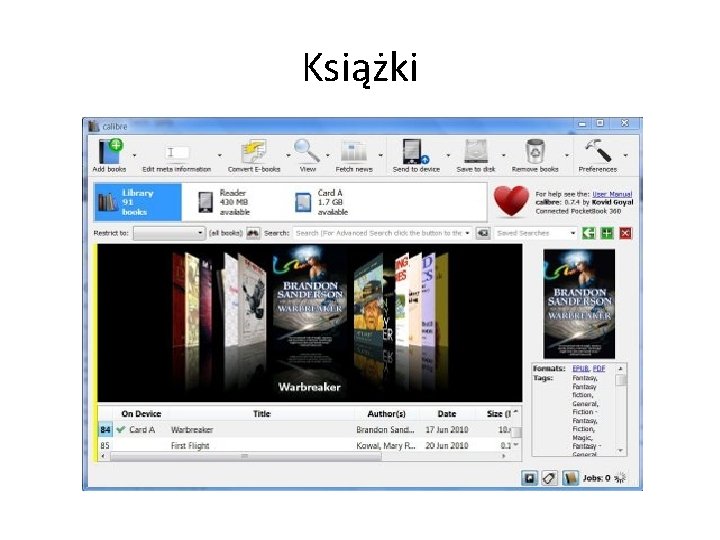The image size is (720, 540).
Task: Open the Restrict to combo box
Action: pyautogui.click(x=169, y=233)
